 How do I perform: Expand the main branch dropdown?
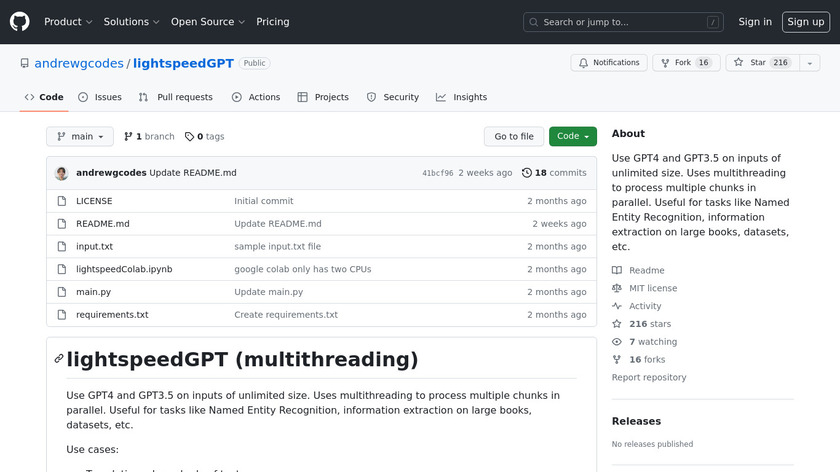click(80, 137)
